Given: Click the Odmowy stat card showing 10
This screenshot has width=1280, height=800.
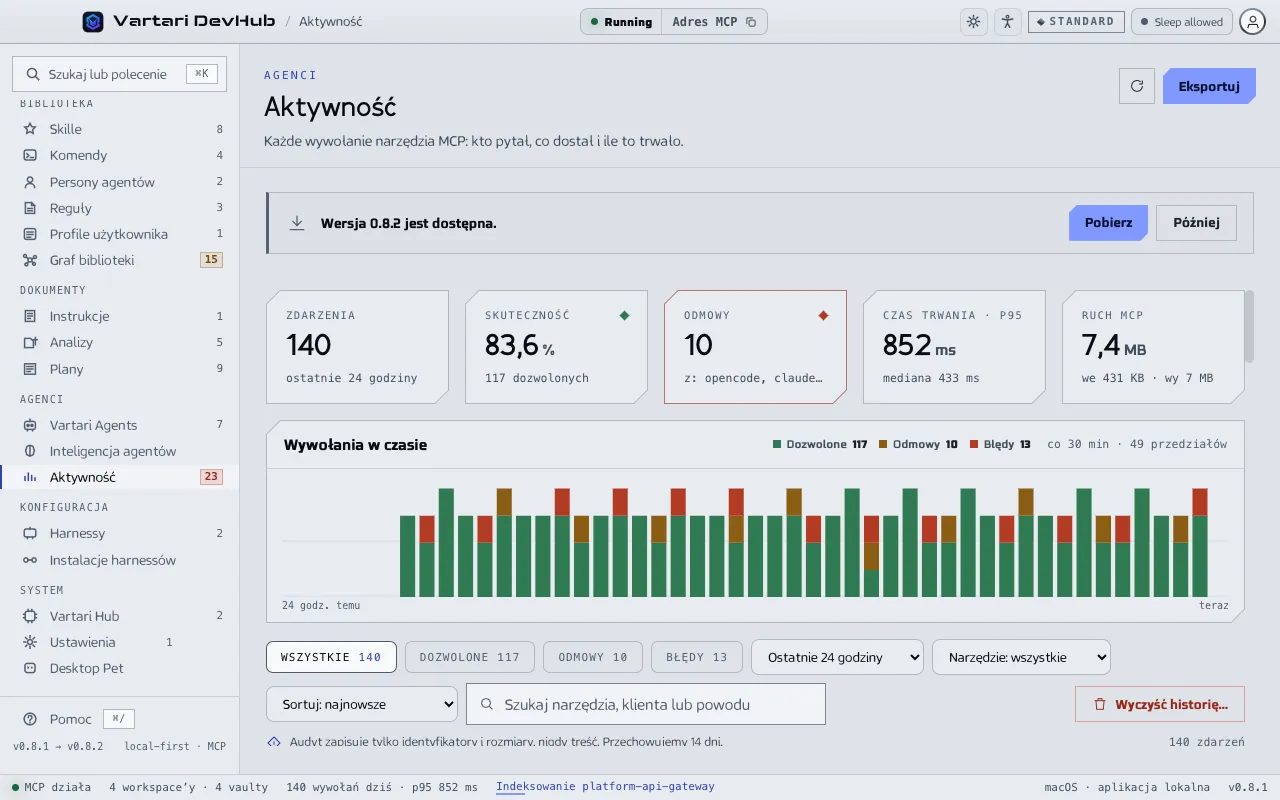Looking at the screenshot, I should [755, 347].
